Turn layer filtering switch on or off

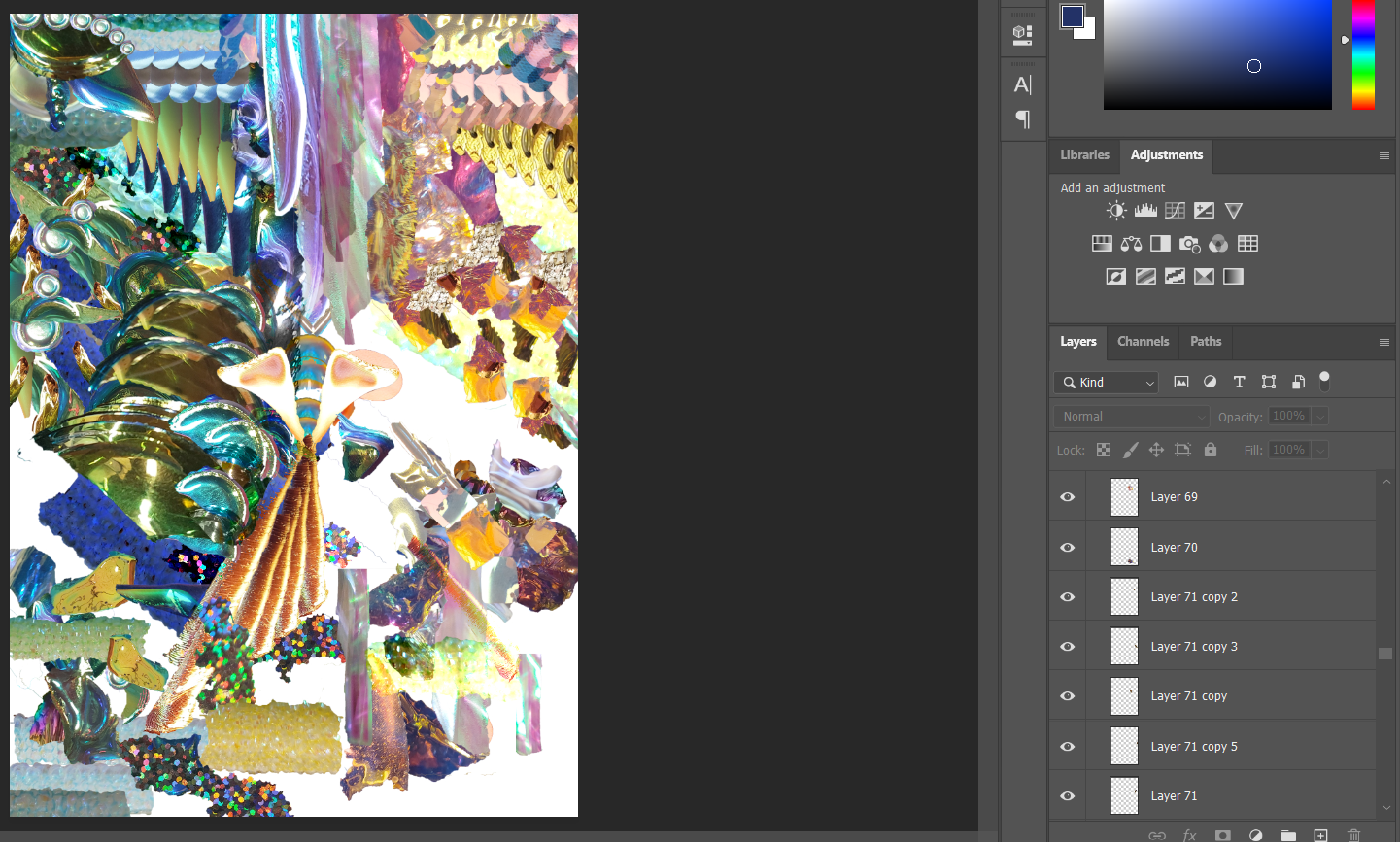coord(1324,381)
